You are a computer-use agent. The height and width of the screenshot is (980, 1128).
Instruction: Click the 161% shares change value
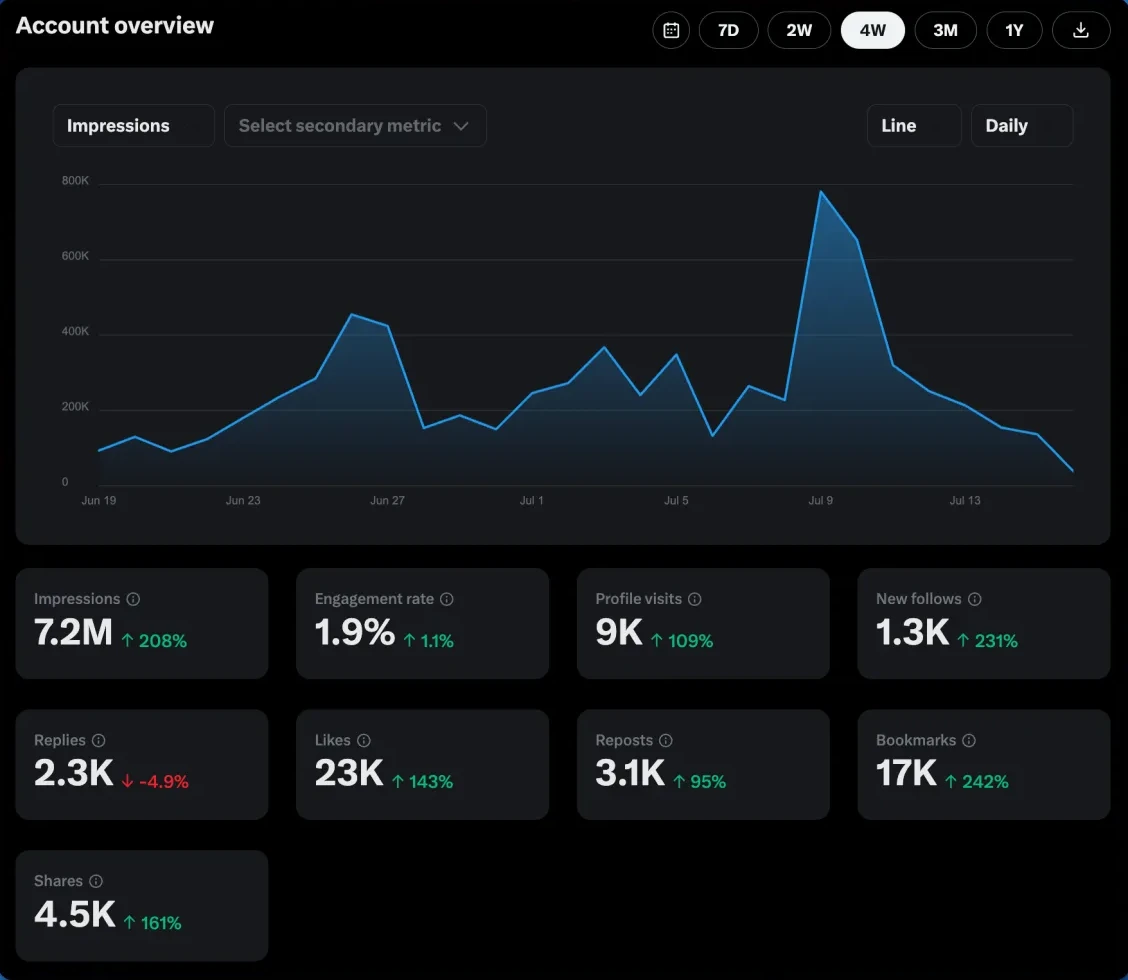[160, 922]
